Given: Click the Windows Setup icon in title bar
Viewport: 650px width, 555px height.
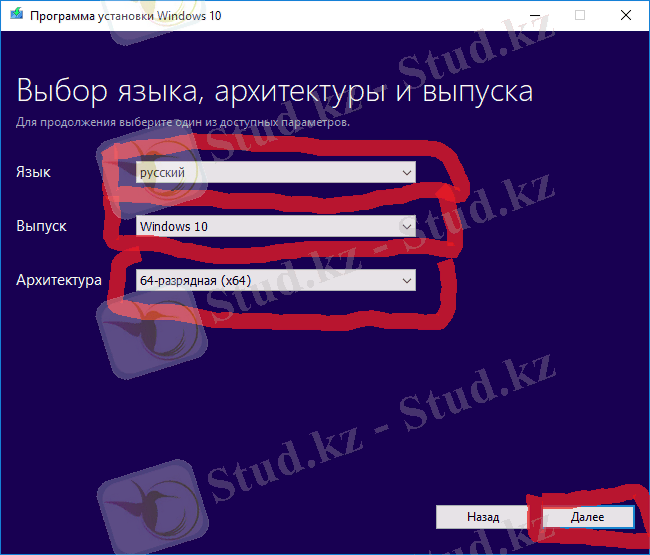Looking at the screenshot, I should click(17, 14).
